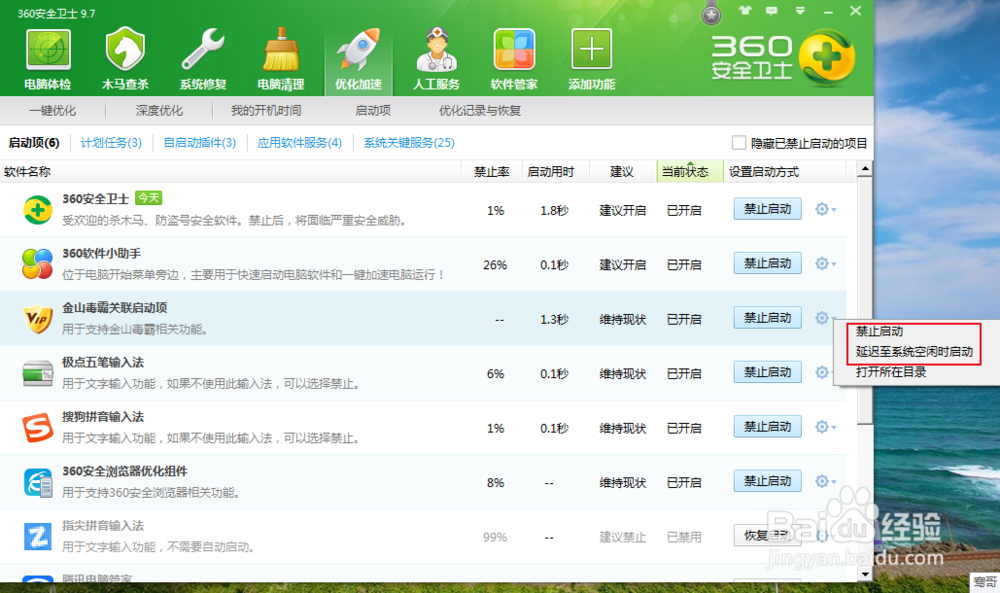Open 系统关键服务(25) link
The height and width of the screenshot is (593, 1000).
(409, 143)
